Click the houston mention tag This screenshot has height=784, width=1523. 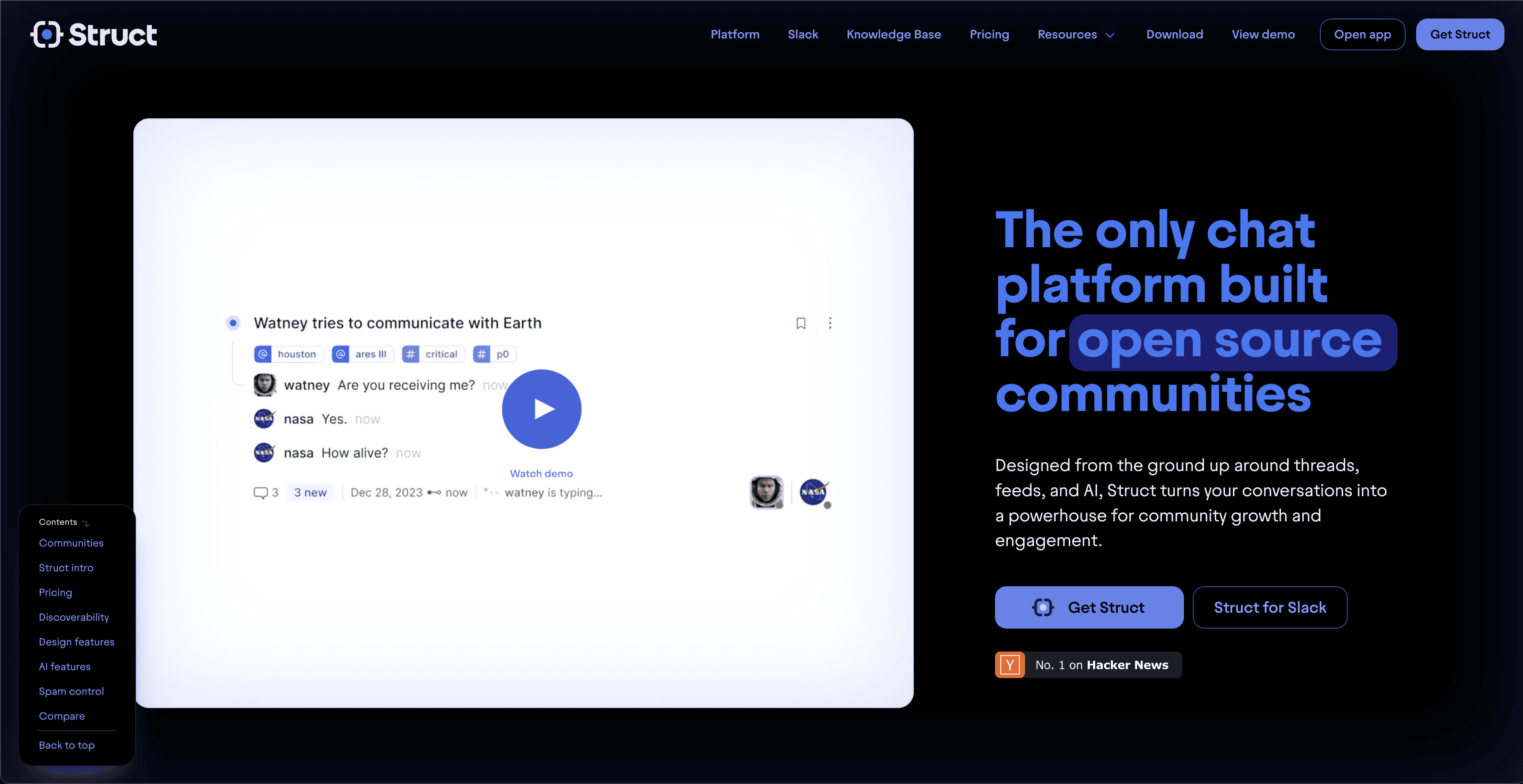289,354
